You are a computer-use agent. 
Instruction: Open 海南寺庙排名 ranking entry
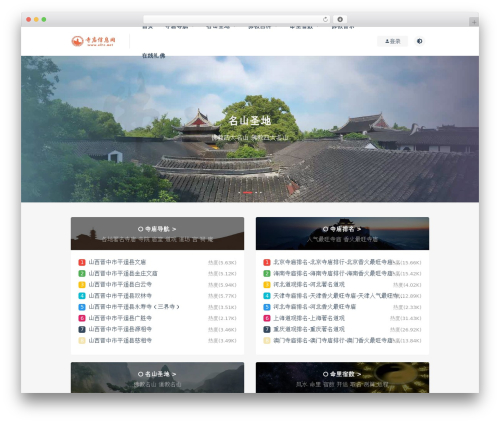point(333,273)
